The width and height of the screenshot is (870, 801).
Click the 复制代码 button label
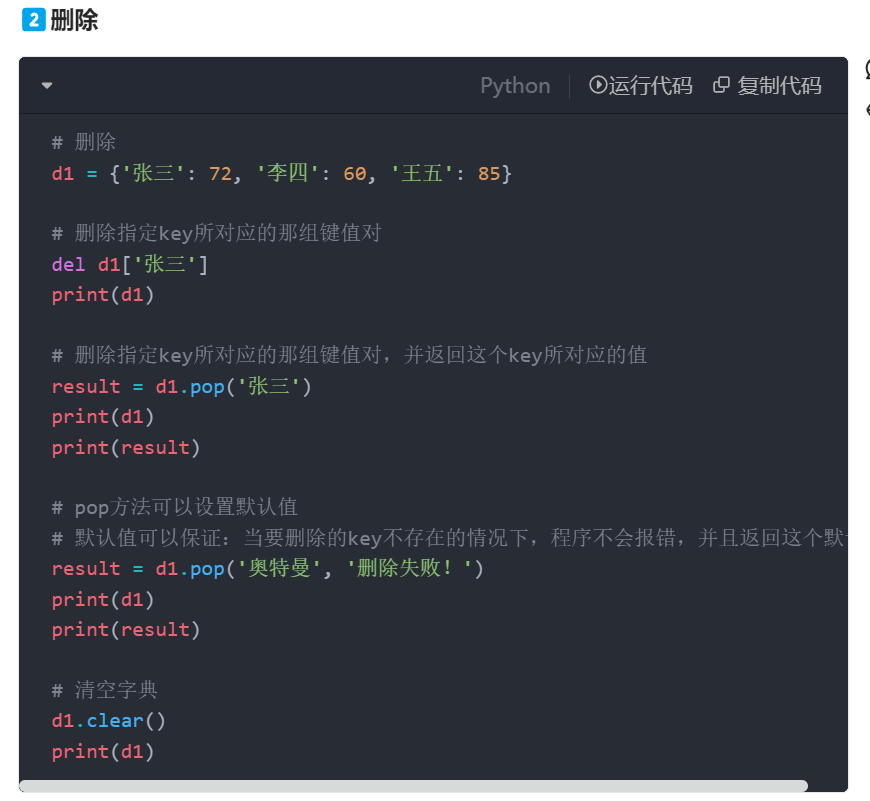pos(779,85)
